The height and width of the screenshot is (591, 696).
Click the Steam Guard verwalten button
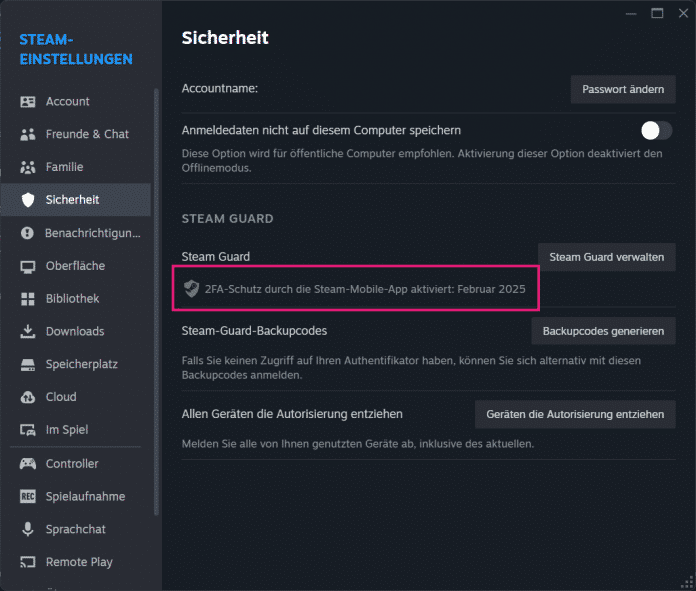[606, 257]
